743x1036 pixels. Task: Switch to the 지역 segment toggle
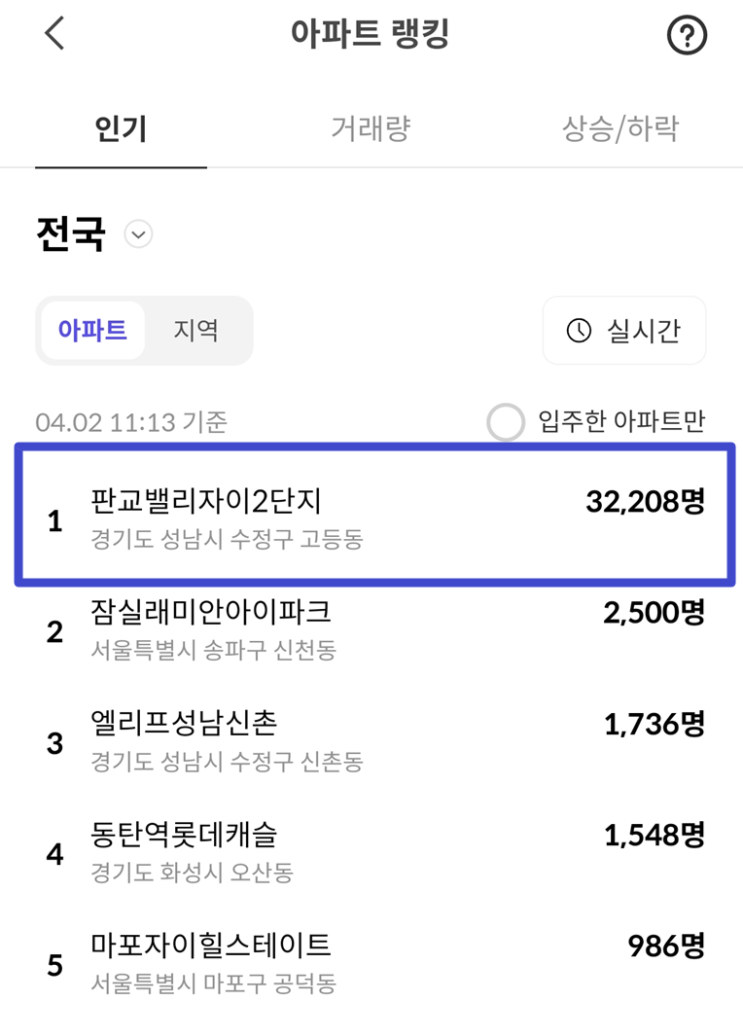tap(196, 330)
